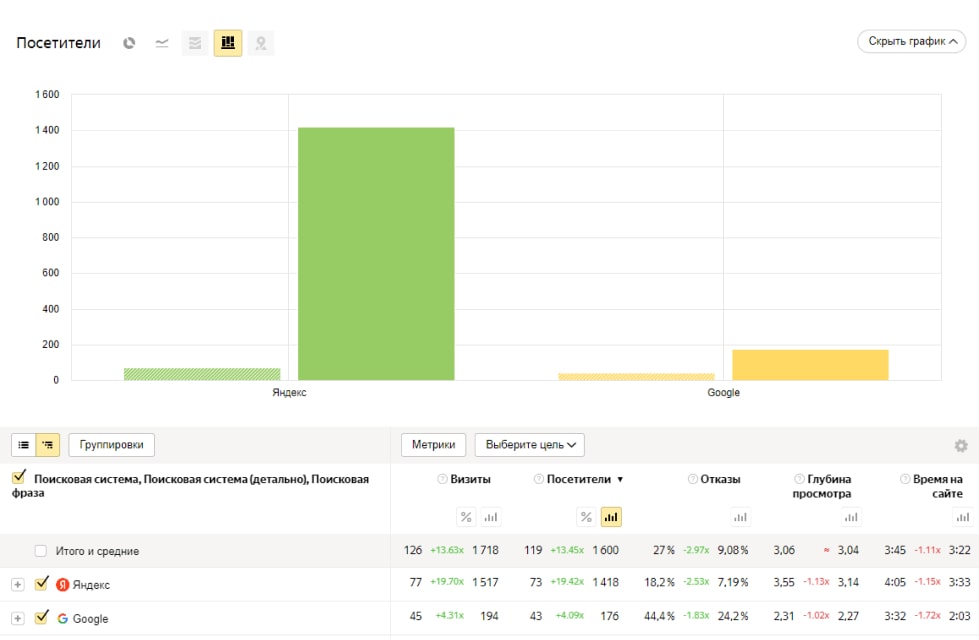This screenshot has width=979, height=640.
Task: Switch to pie chart view
Action: tap(129, 43)
